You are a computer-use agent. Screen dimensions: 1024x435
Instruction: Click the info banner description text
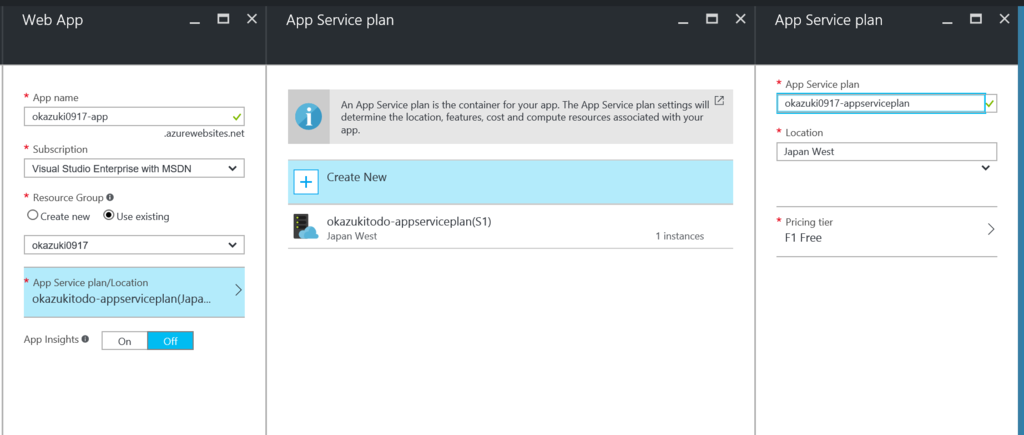[x=524, y=117]
